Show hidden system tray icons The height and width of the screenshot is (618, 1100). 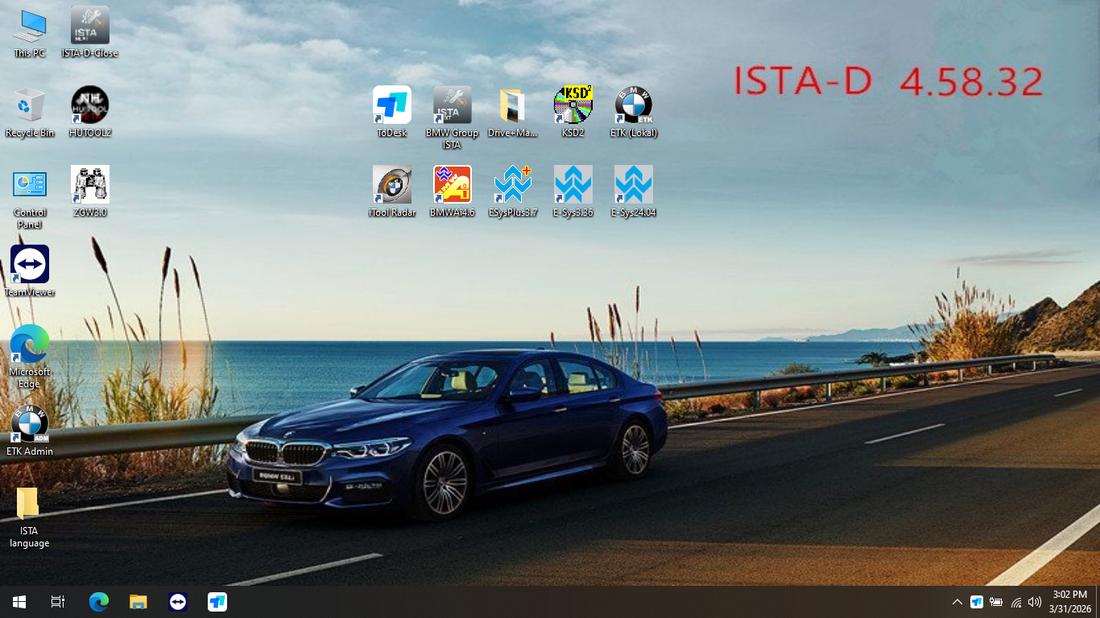coord(957,602)
